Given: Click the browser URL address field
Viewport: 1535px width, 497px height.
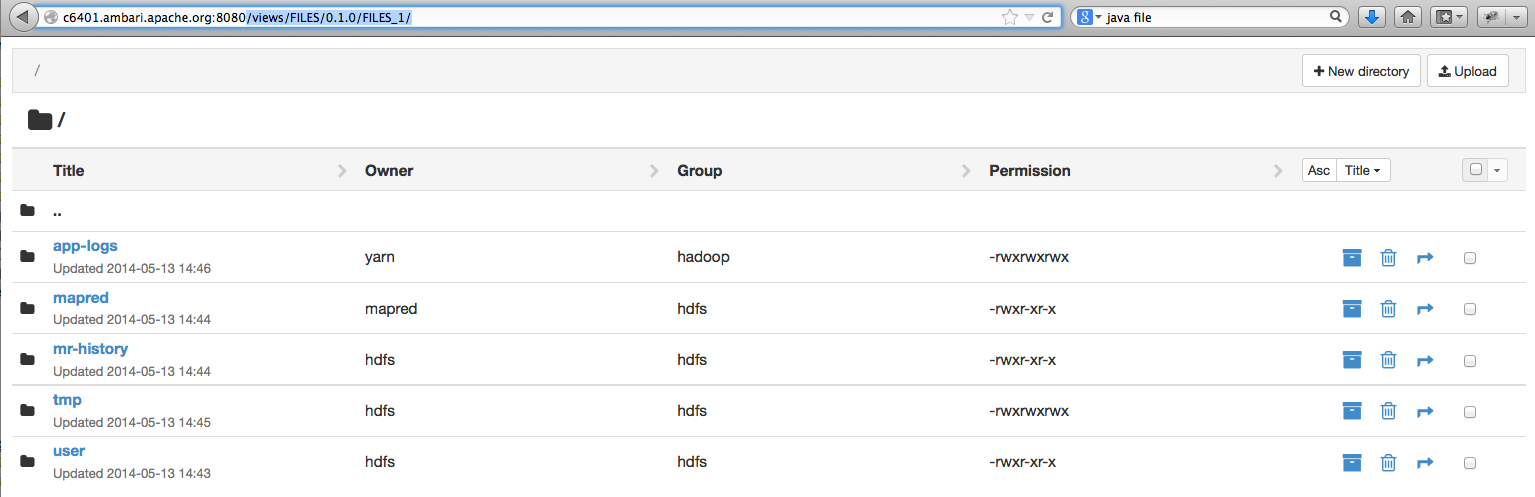Looking at the screenshot, I should coord(600,17).
